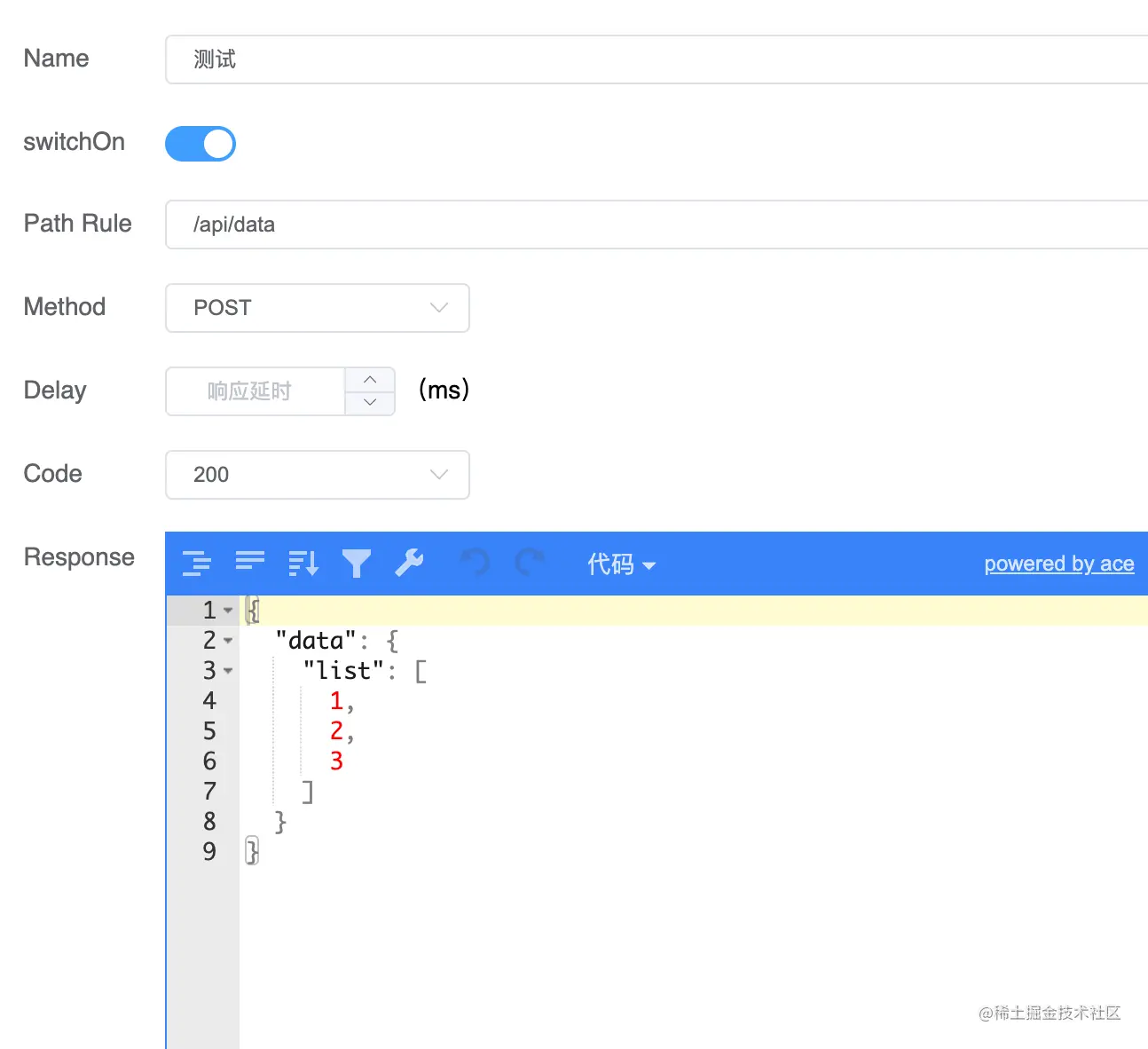Click the undo arrow icon in editor toolbar
This screenshot has height=1049, width=1148.
pyautogui.click(x=476, y=564)
